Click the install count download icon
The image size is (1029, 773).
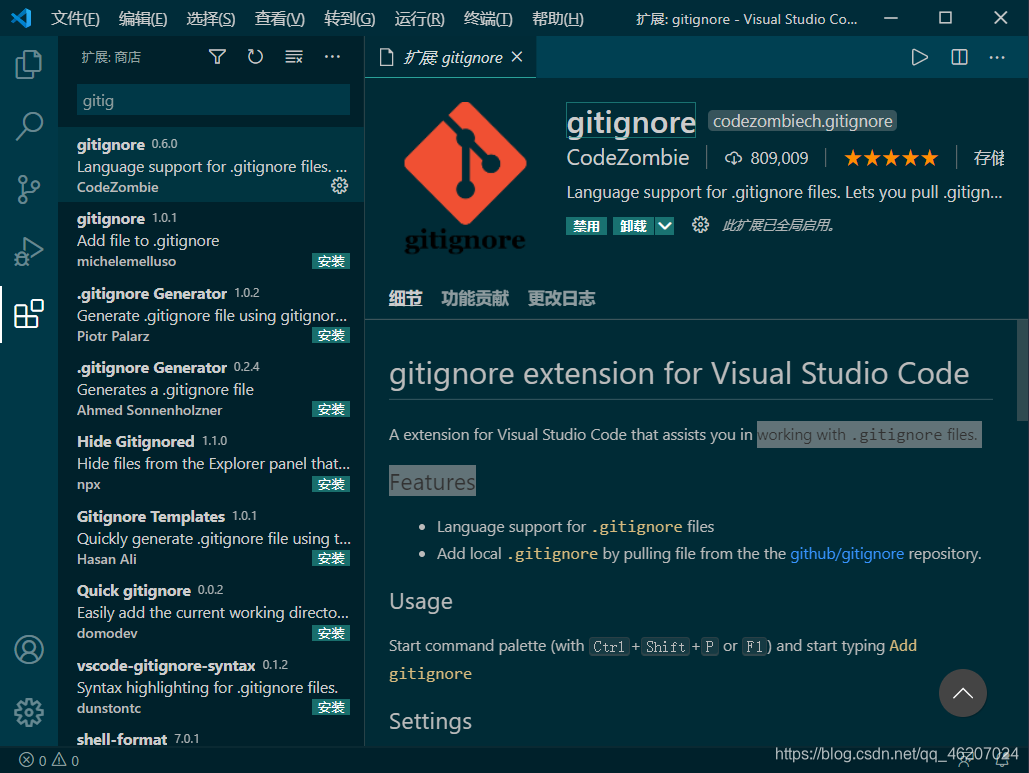point(733,158)
